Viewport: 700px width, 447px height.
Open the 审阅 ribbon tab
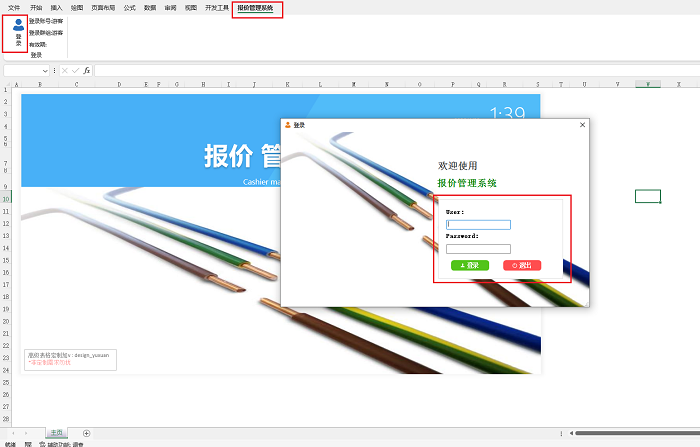tap(171, 8)
